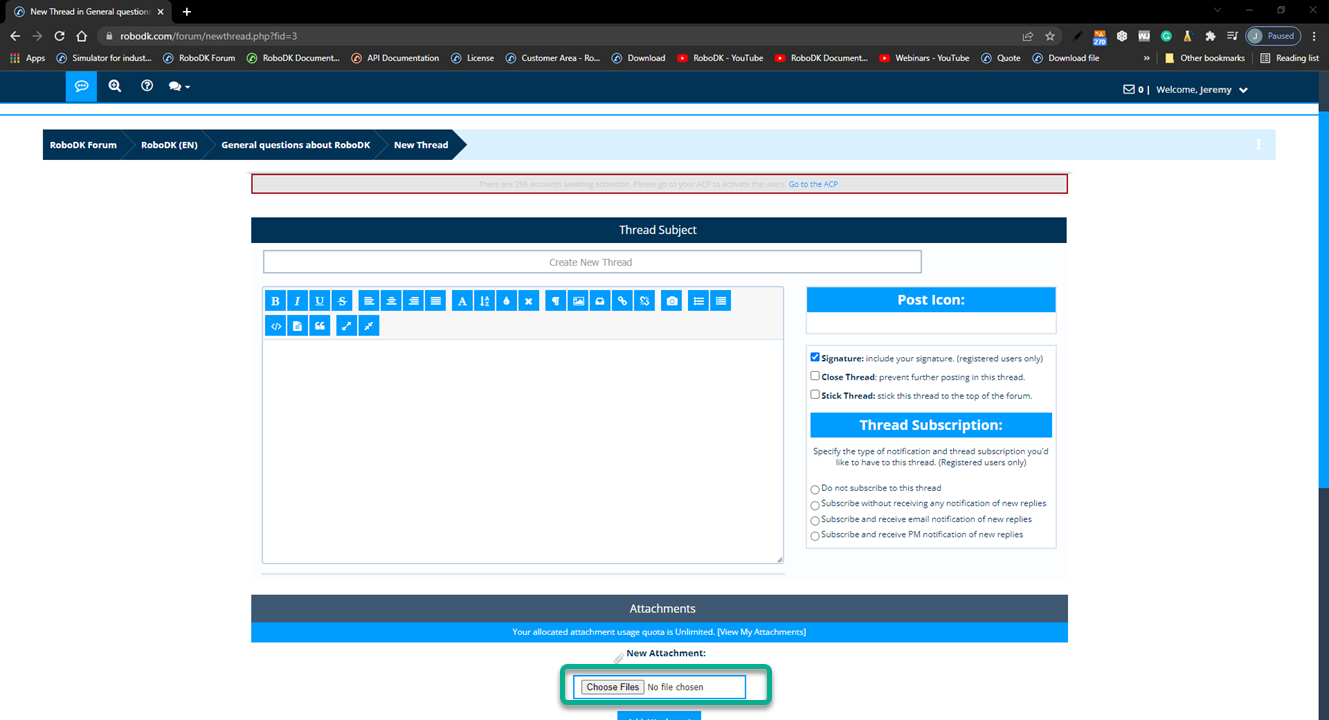Maximize the editor with expand arrows
The width and height of the screenshot is (1329, 720).
[x=347, y=326]
